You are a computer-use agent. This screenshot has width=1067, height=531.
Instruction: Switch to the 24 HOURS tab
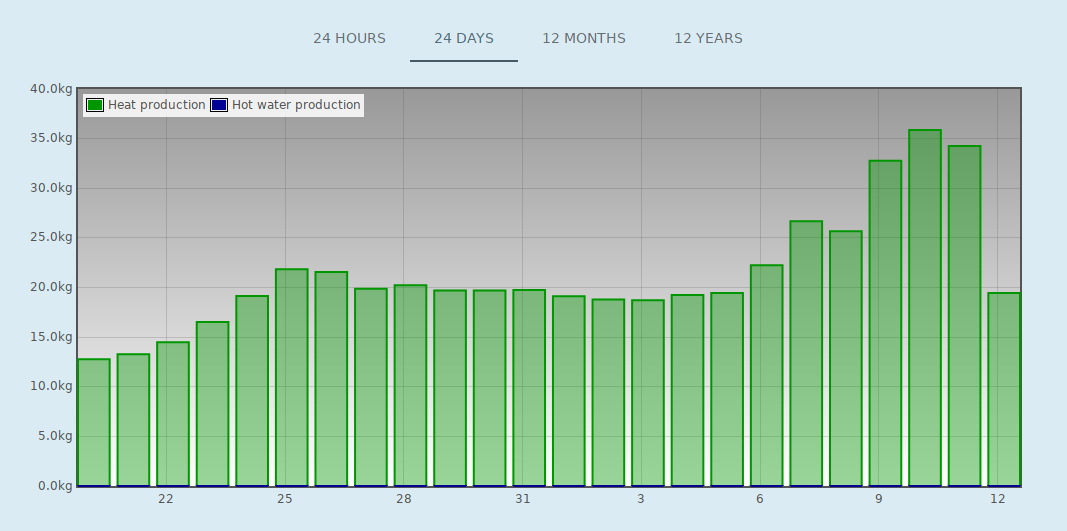349,39
